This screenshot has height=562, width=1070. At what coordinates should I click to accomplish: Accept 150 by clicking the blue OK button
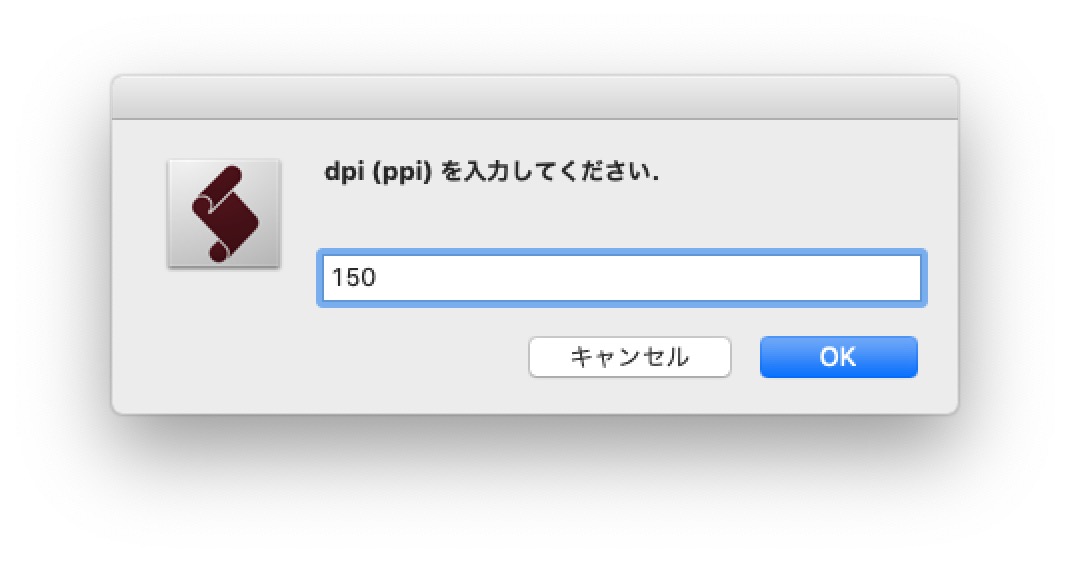[839, 357]
